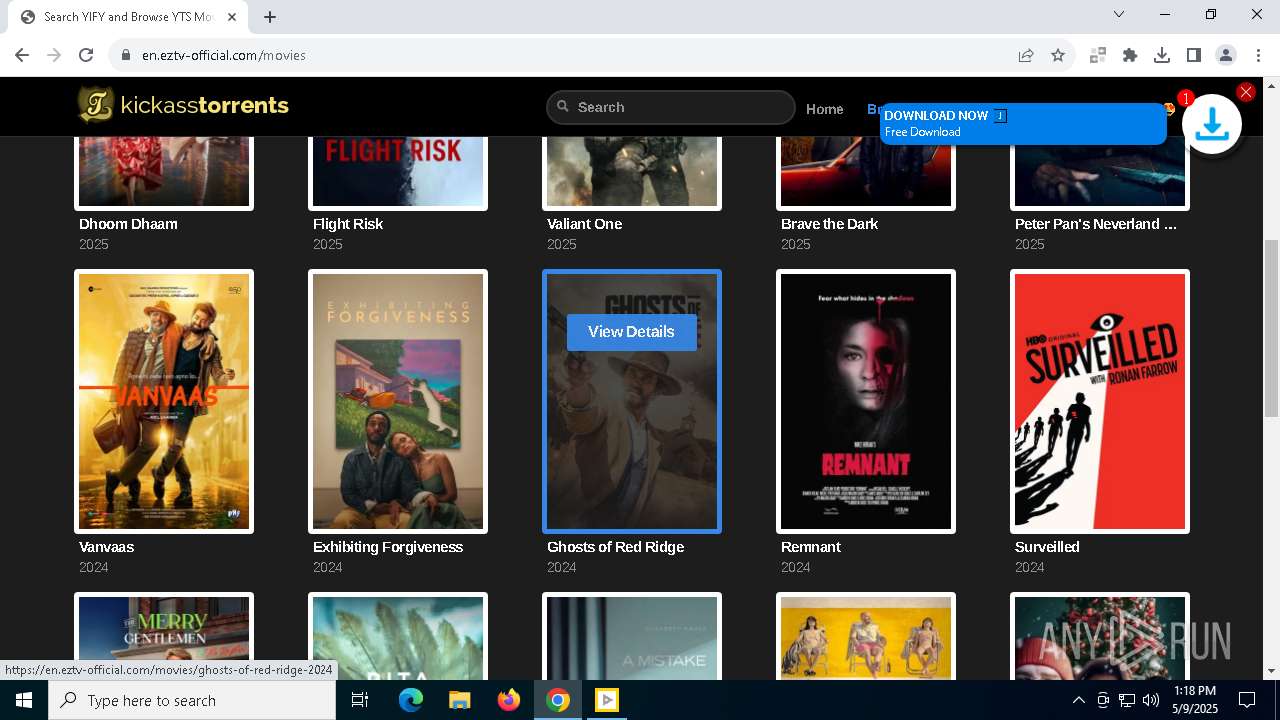Click the Chrome taskbar icon

click(x=558, y=700)
